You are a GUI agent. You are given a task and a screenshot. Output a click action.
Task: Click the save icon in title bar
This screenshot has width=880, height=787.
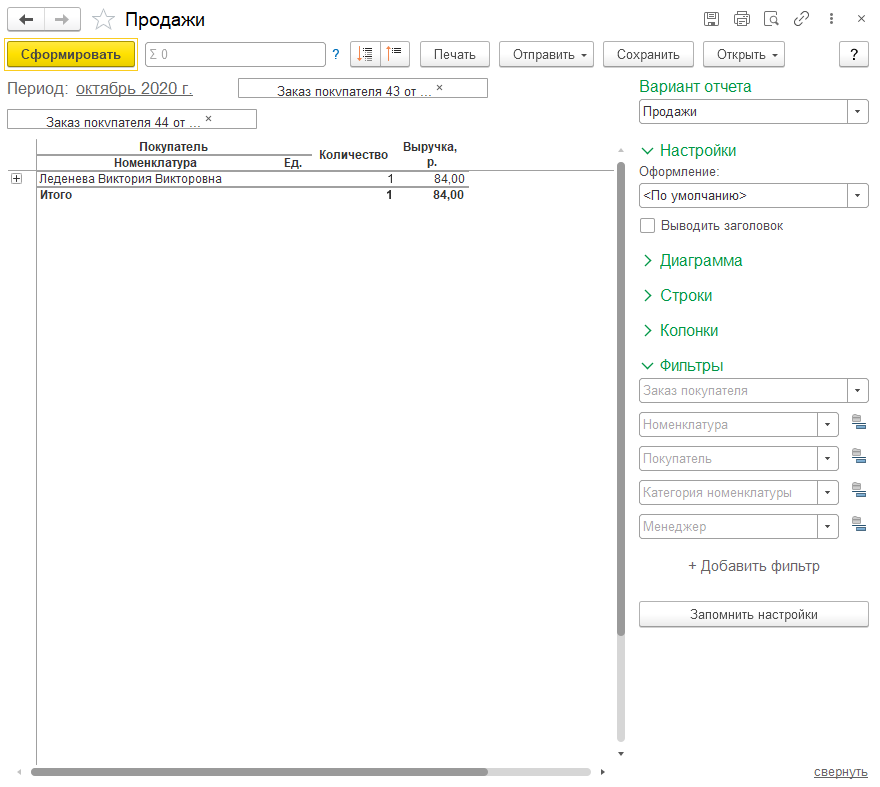(711, 19)
